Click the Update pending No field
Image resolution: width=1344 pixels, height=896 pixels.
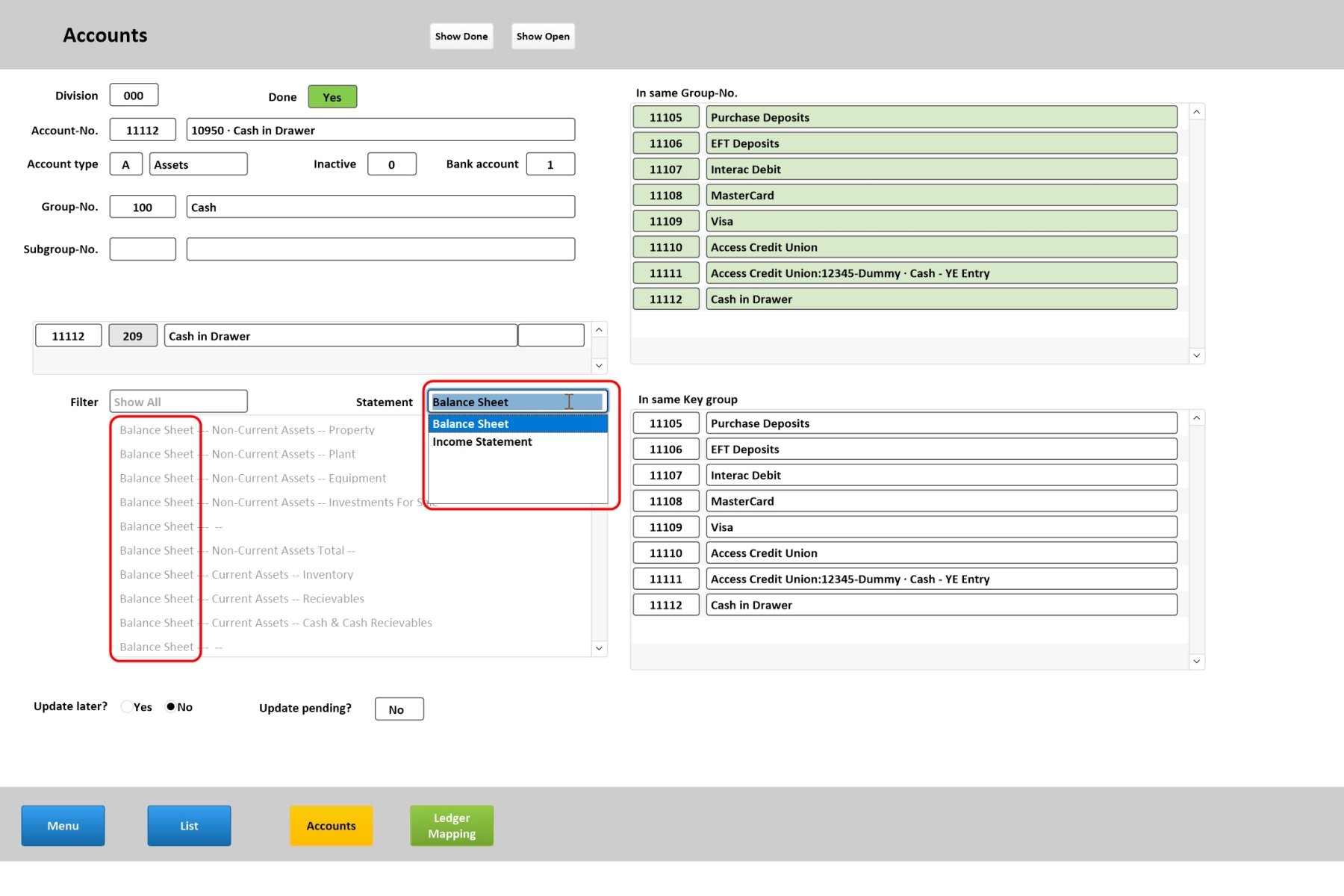coord(399,709)
